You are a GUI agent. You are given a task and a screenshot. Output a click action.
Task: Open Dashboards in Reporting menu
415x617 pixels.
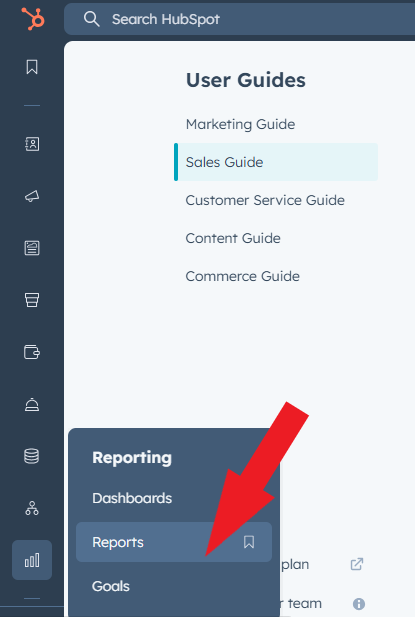132,498
